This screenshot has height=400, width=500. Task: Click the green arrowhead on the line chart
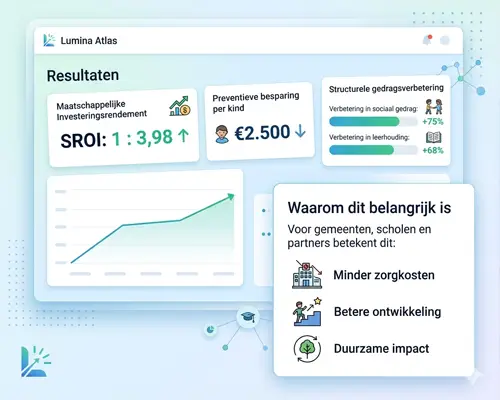click(x=230, y=197)
